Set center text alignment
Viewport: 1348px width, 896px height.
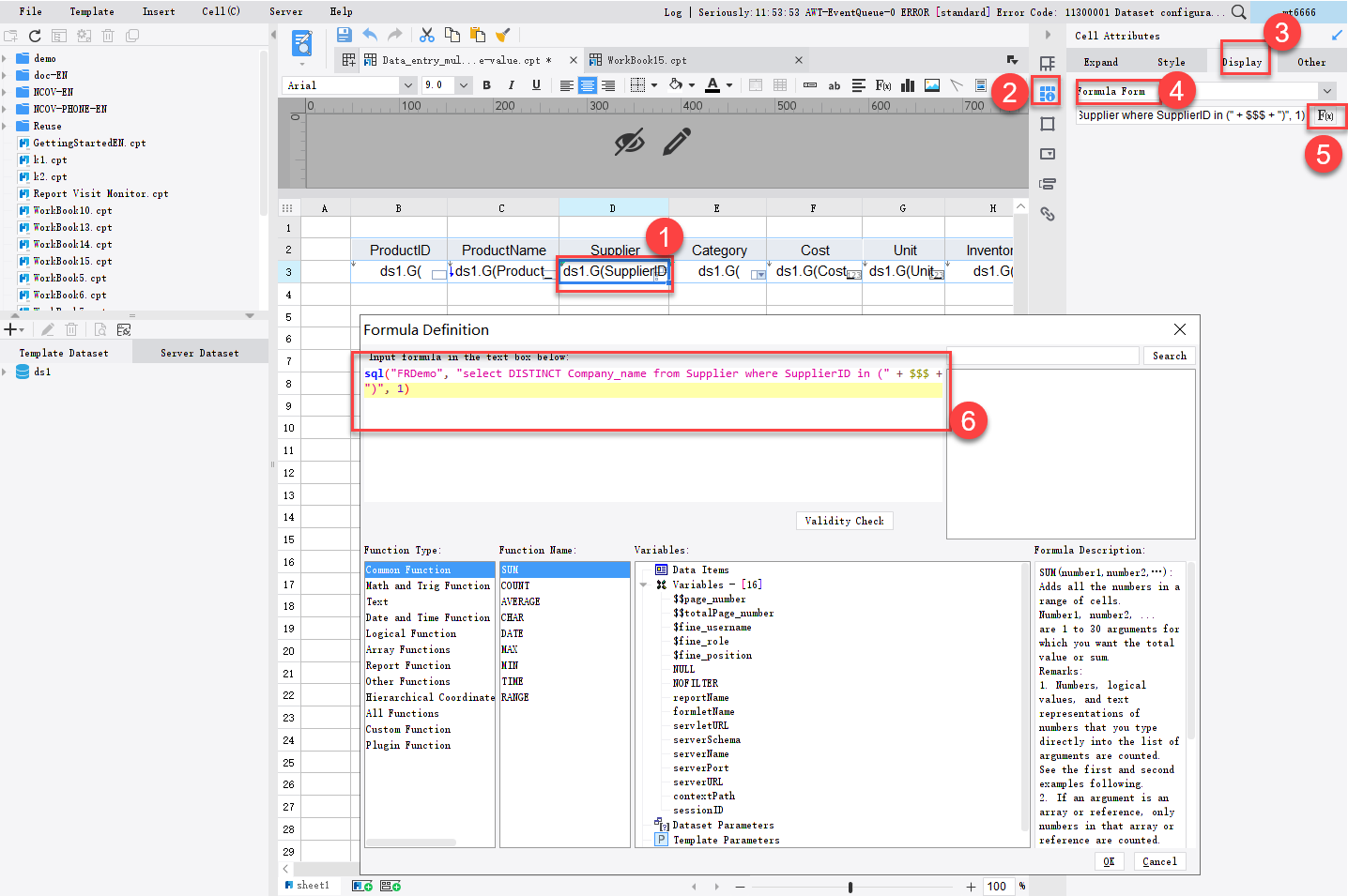tap(588, 85)
